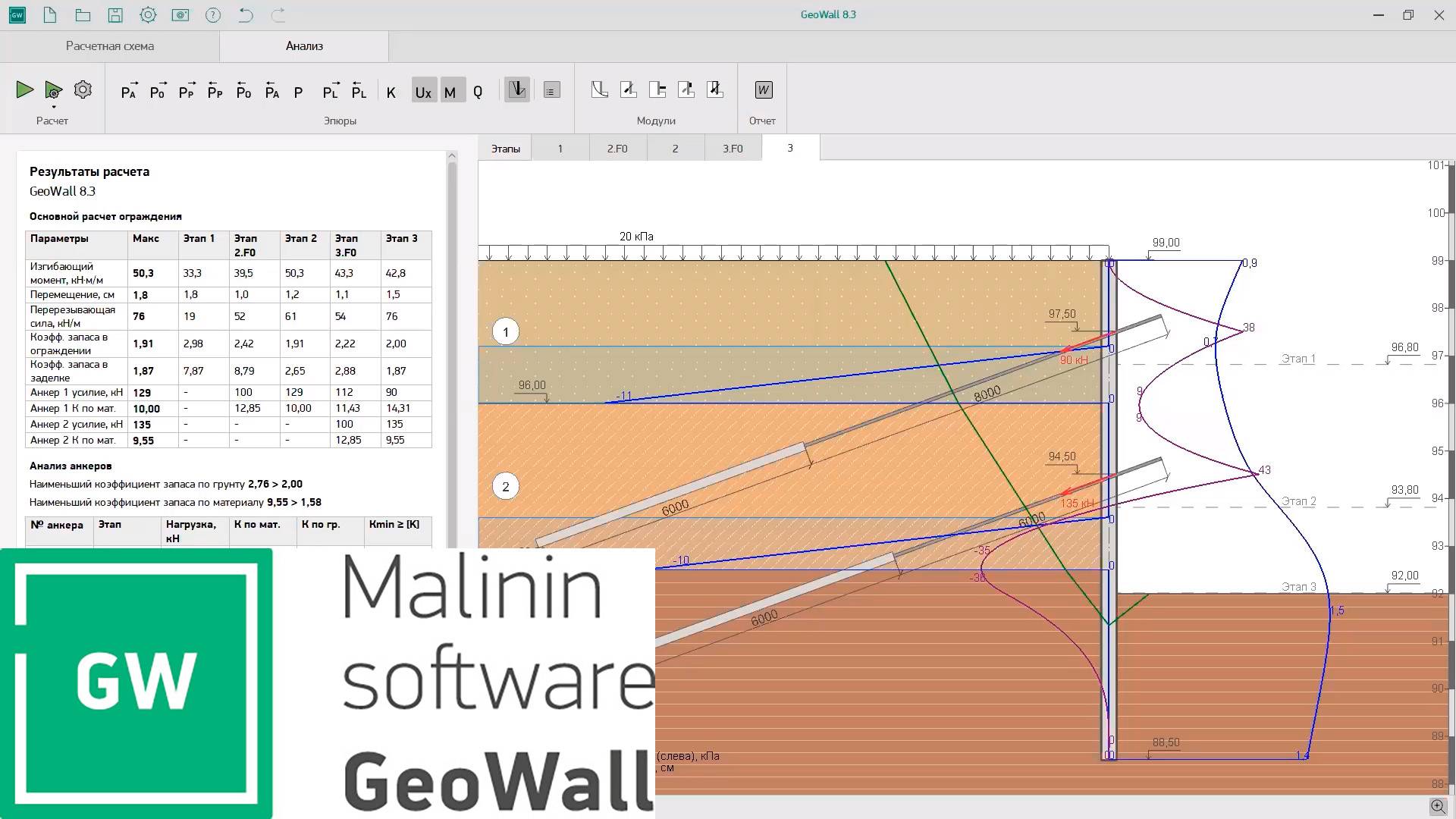
Task: Toggle the K coefficient diagram
Action: pos(391,92)
